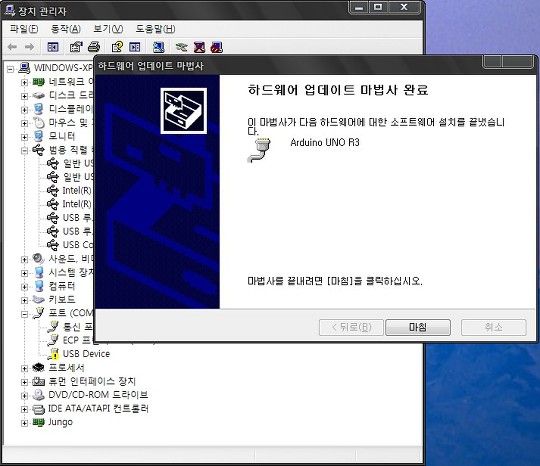The width and height of the screenshot is (540, 466).
Task: Click the Arduino UNO R3 device name
Action: pyautogui.click(x=325, y=142)
